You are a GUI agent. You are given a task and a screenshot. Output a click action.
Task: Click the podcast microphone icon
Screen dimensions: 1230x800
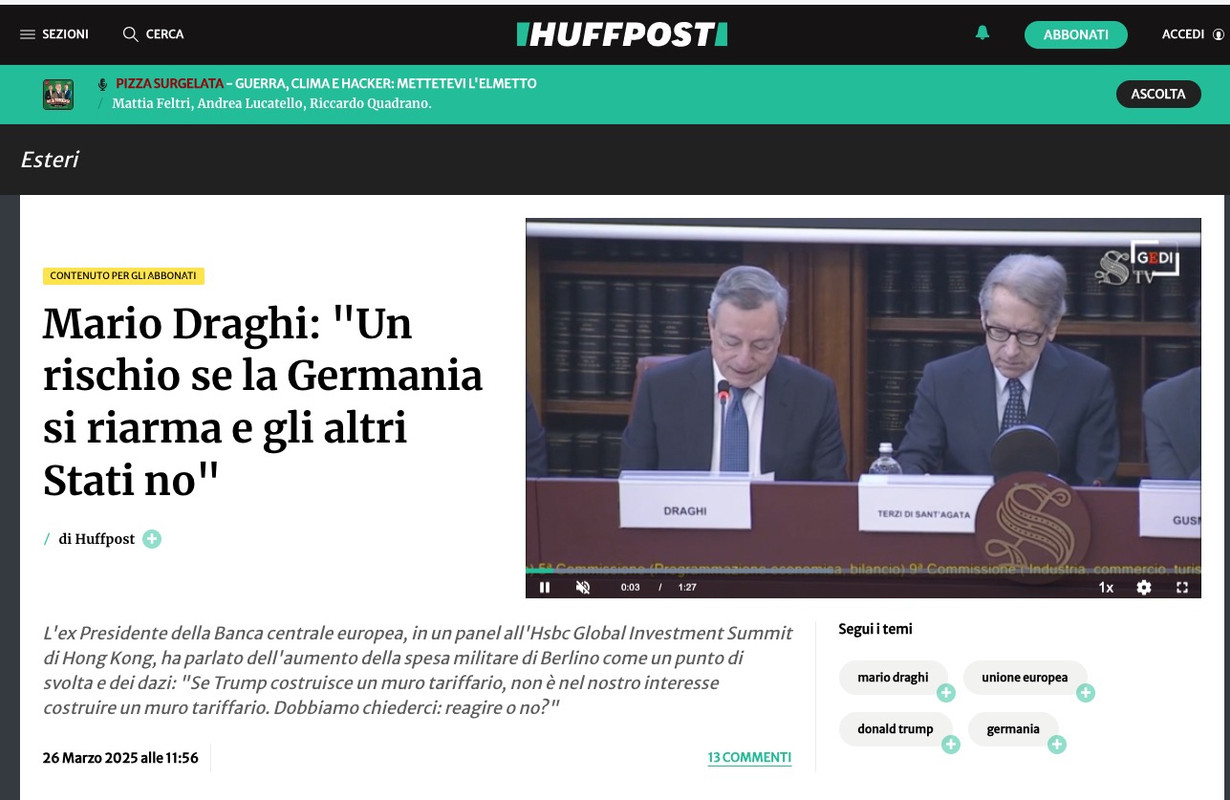tap(102, 84)
